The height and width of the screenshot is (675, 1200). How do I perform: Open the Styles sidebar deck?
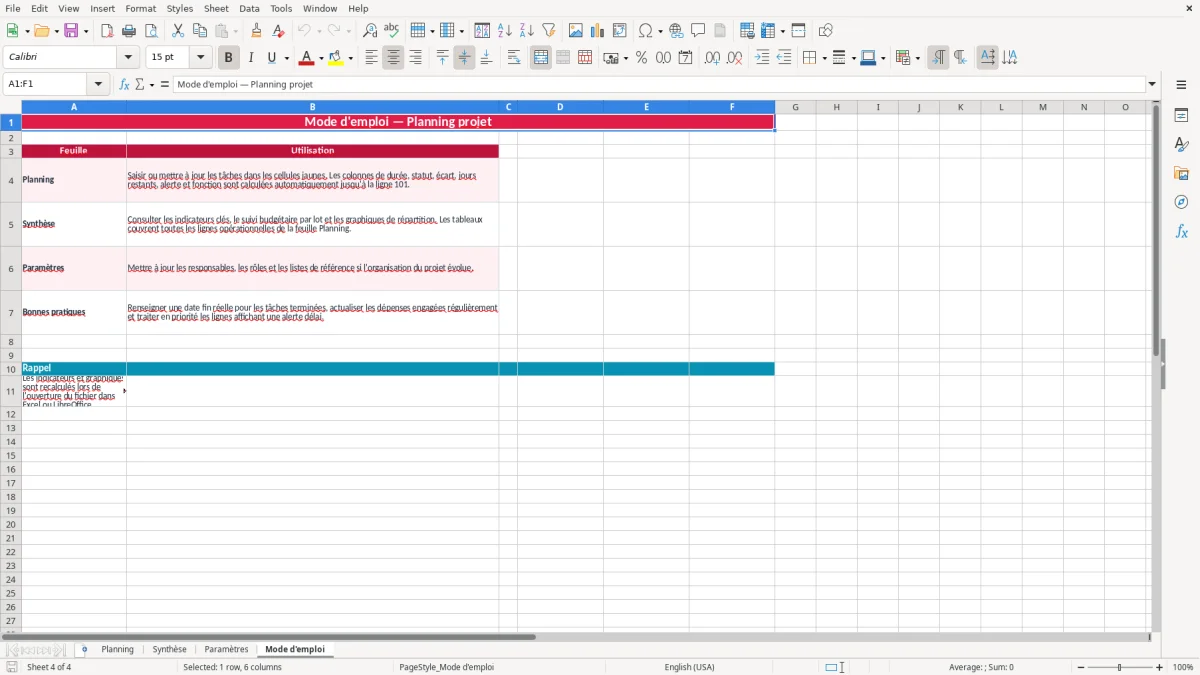coord(1181,145)
